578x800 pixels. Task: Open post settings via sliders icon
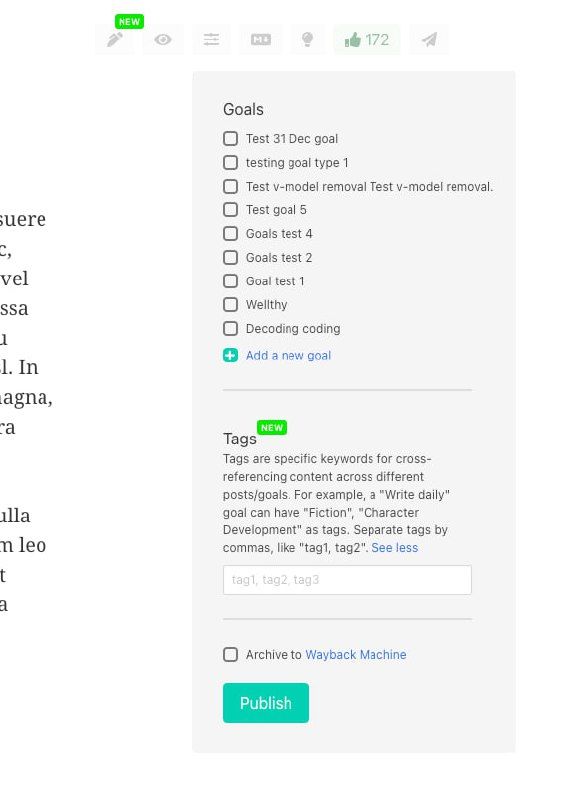point(211,40)
